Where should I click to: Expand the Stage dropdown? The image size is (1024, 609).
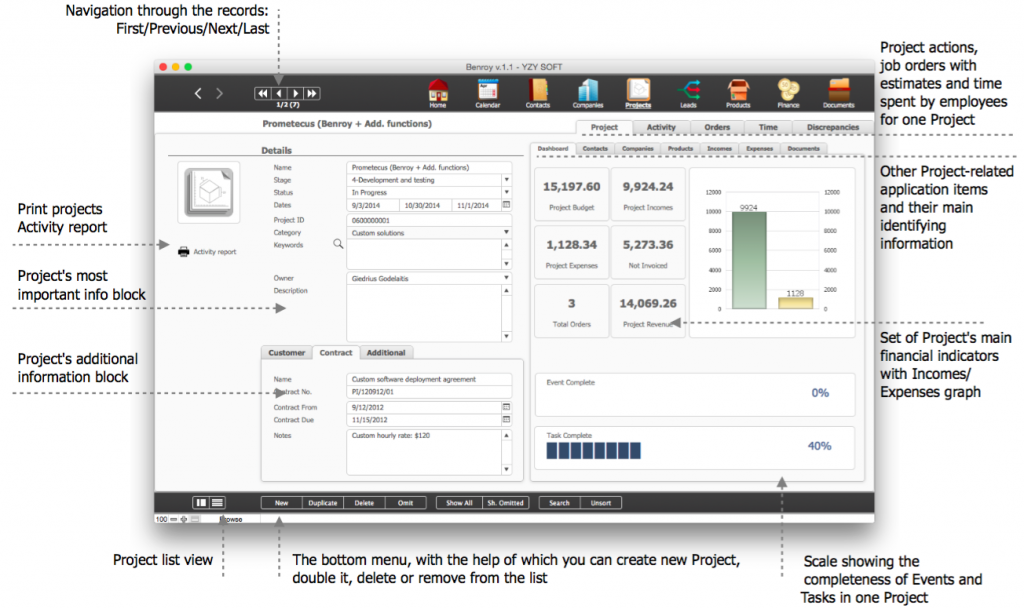[x=506, y=180]
